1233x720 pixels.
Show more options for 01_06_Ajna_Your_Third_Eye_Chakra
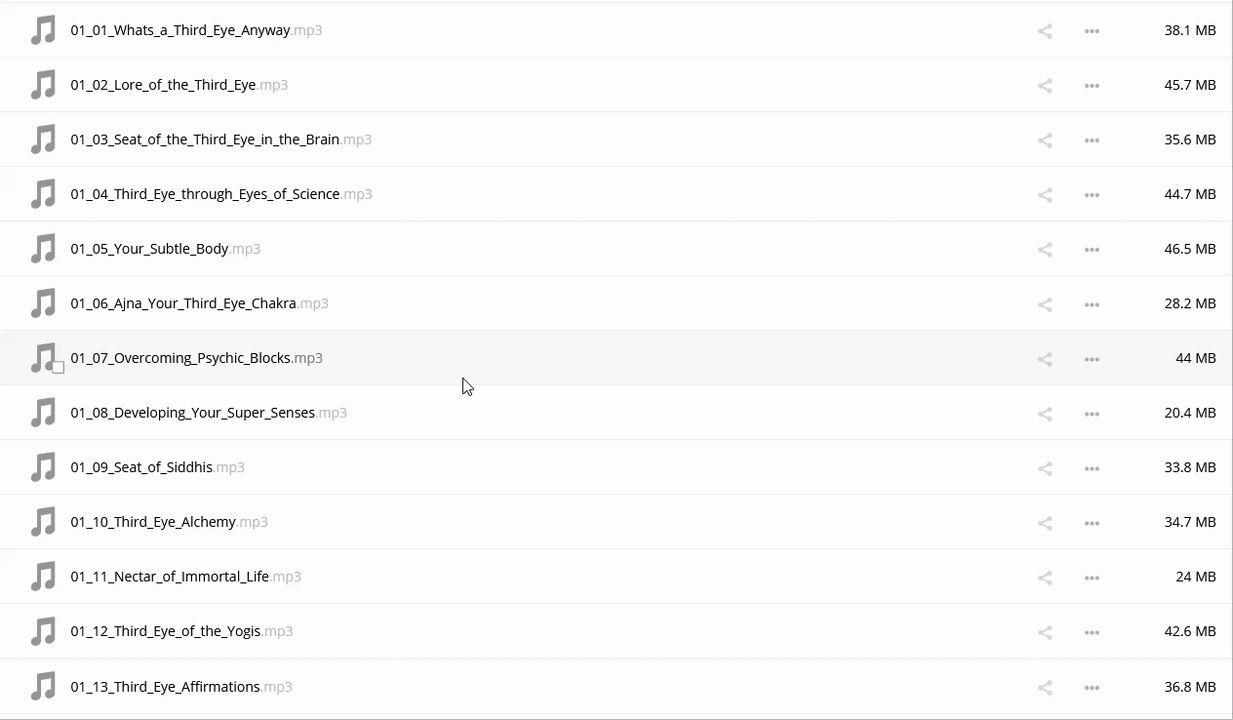[1092, 304]
